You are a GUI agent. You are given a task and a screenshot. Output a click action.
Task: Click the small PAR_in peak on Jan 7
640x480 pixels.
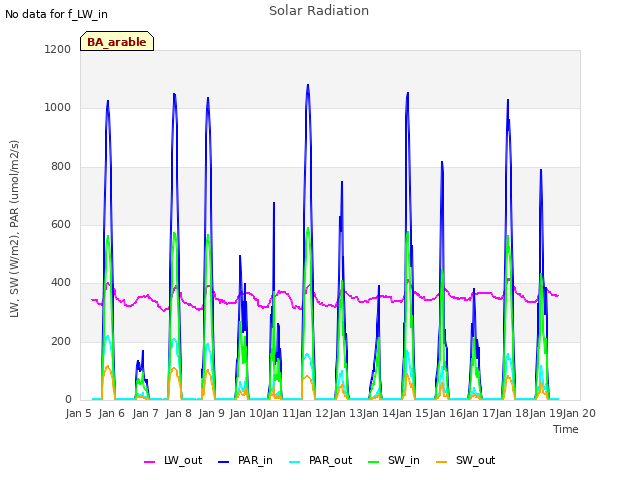(x=143, y=351)
